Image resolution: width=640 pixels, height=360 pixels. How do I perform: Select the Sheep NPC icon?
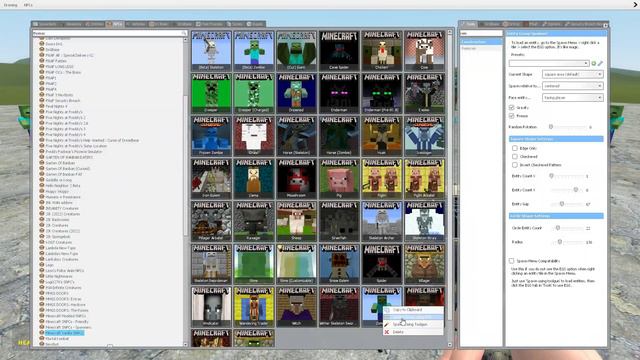(x=296, y=221)
